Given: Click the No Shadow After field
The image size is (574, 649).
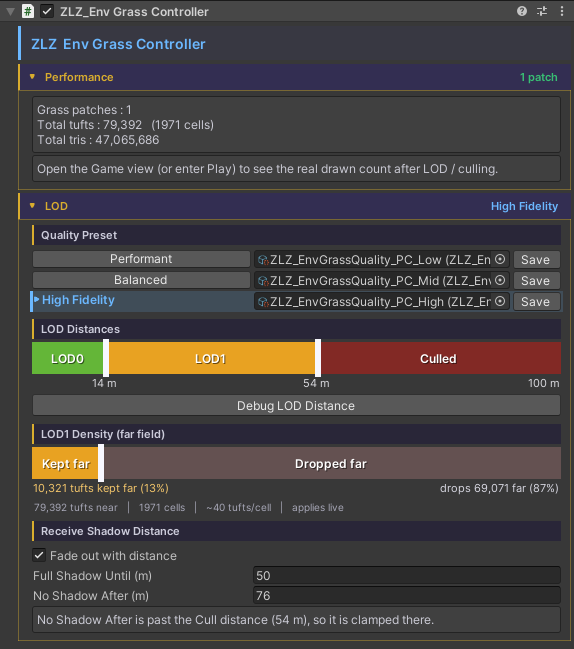Looking at the screenshot, I should [x=407, y=595].
